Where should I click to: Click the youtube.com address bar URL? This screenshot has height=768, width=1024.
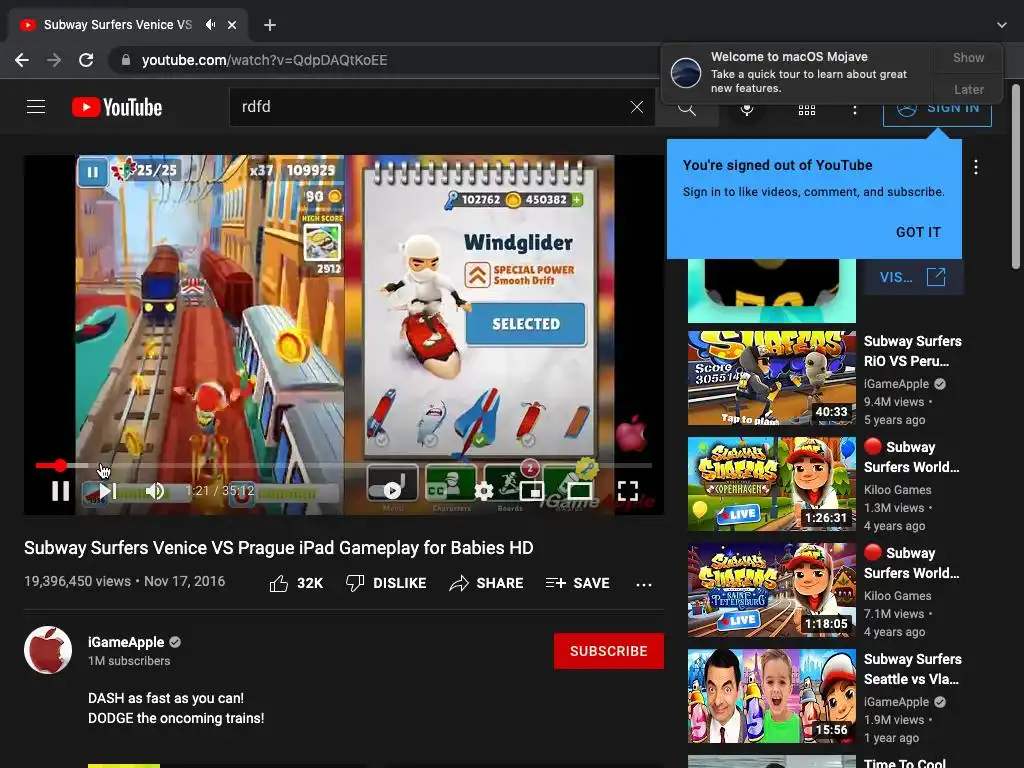264,60
